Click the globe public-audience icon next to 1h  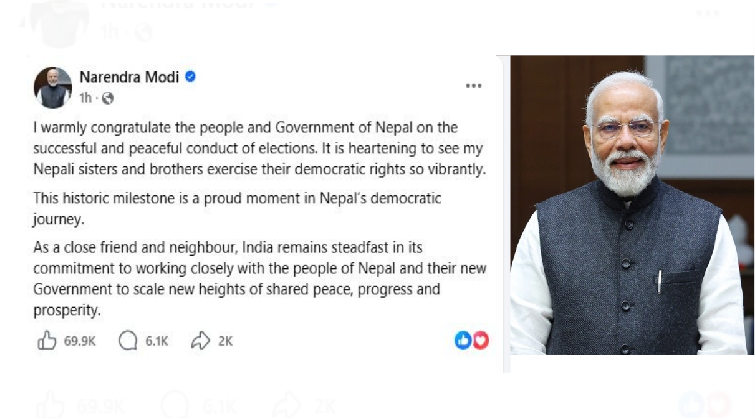point(108,98)
